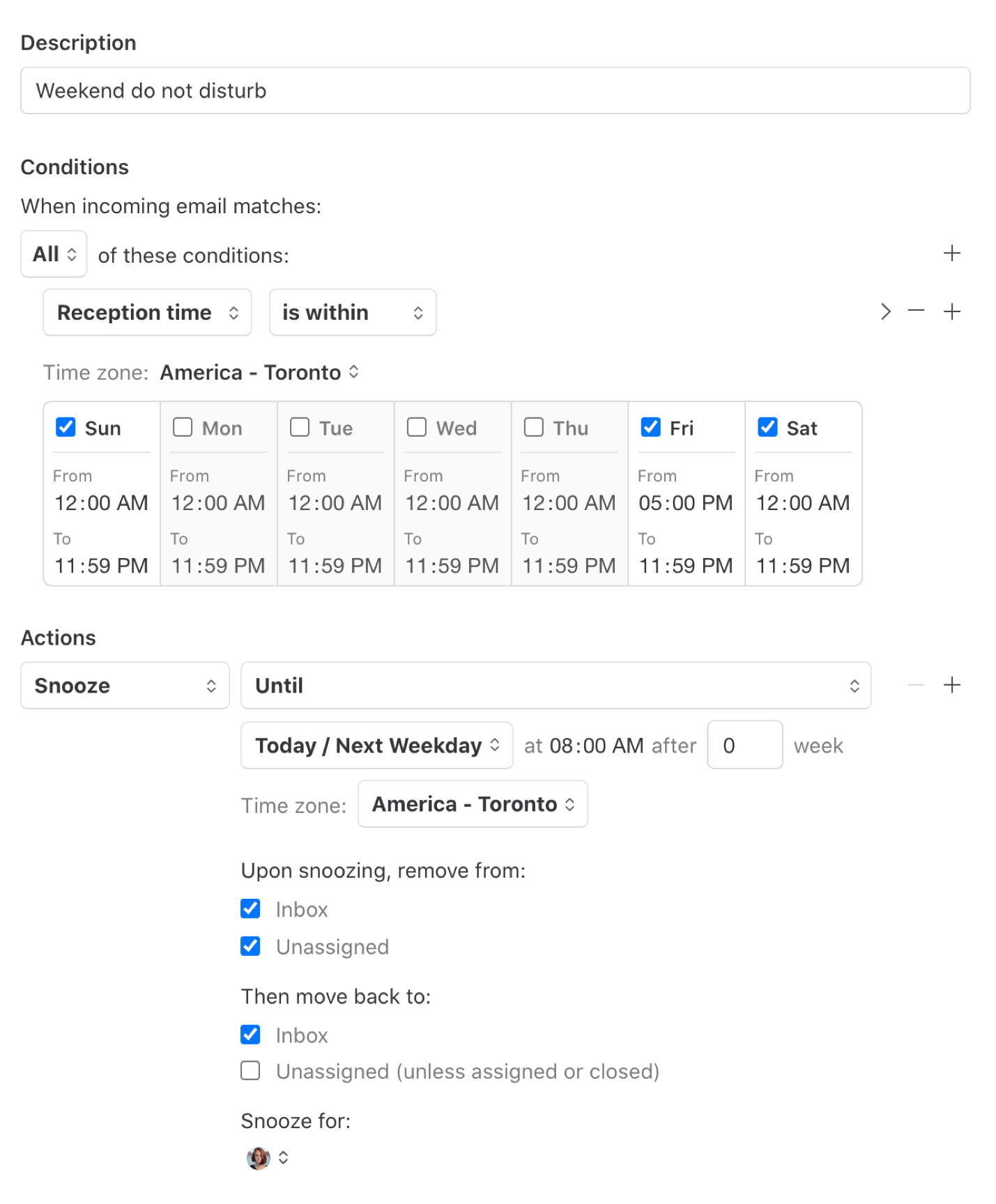Open the Today / Next Weekday dropdown

point(376,746)
